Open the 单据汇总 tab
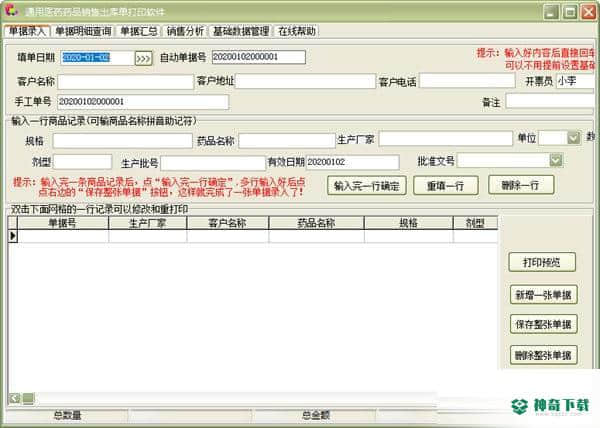This screenshot has height=428, width=600. [x=139, y=31]
